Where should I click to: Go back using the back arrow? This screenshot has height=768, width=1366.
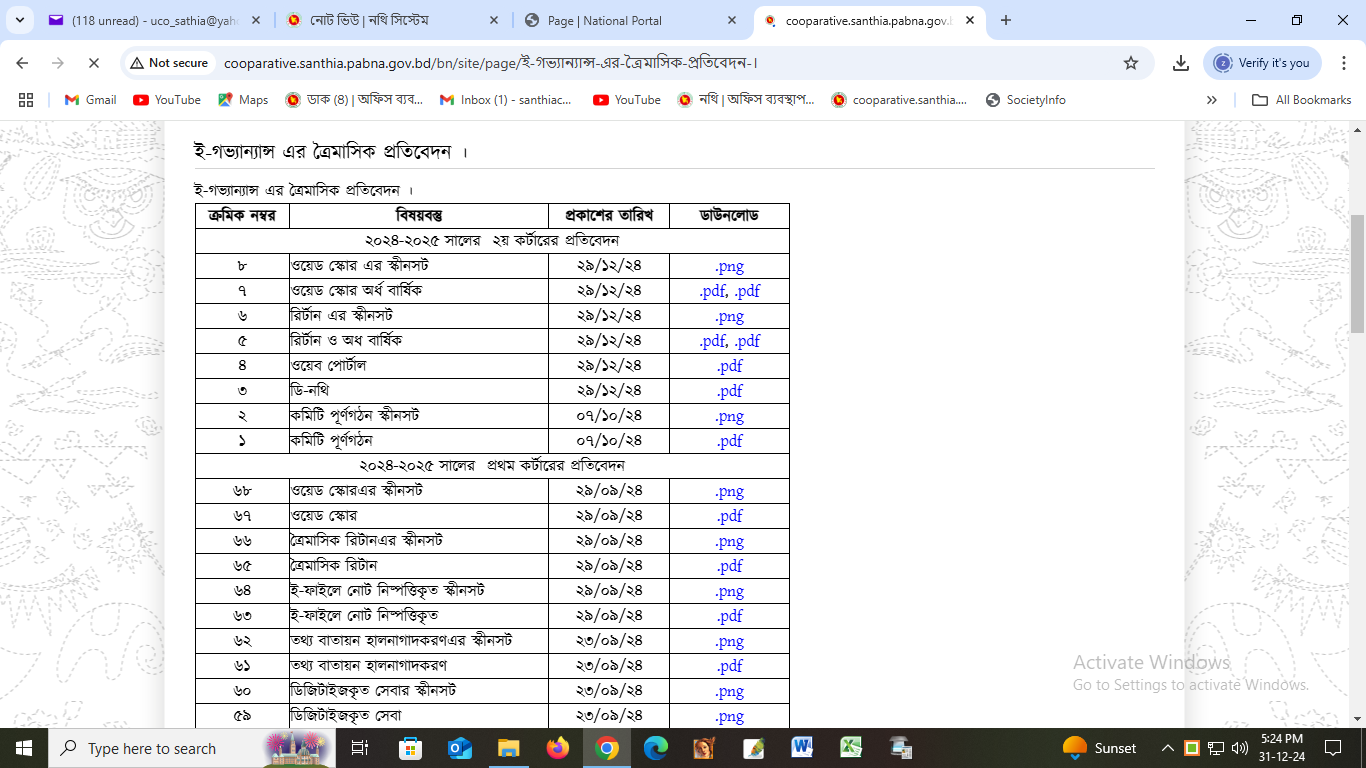coord(22,63)
